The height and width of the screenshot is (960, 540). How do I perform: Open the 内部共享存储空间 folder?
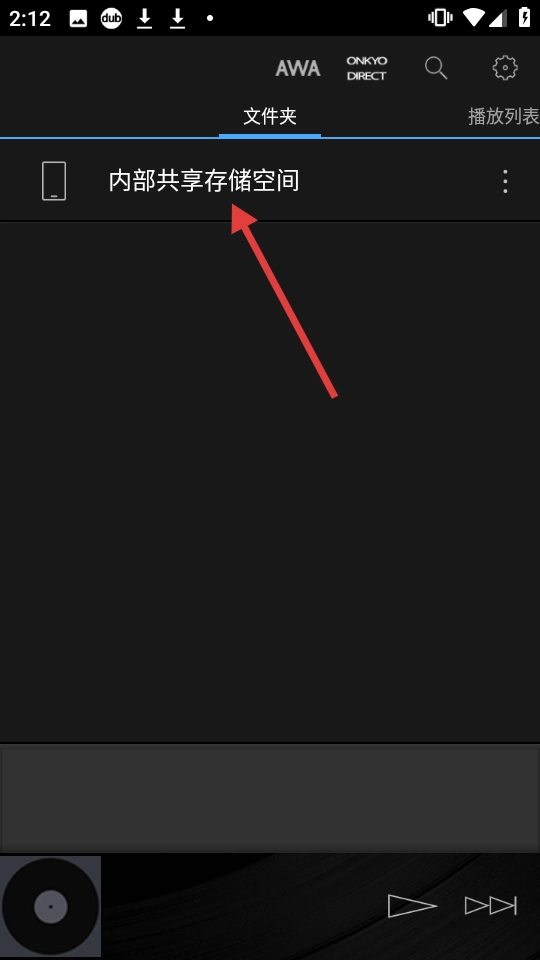(270, 181)
